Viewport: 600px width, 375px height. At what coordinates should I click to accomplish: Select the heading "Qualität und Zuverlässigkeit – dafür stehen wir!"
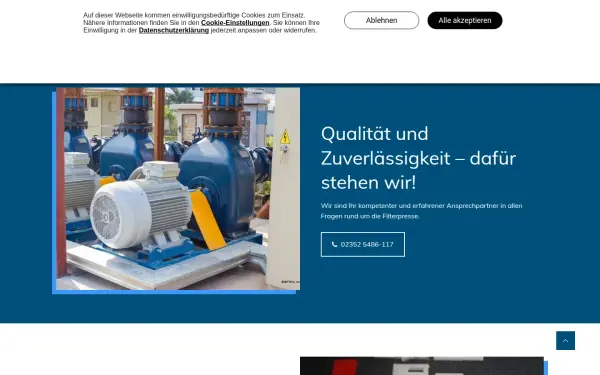(418, 158)
